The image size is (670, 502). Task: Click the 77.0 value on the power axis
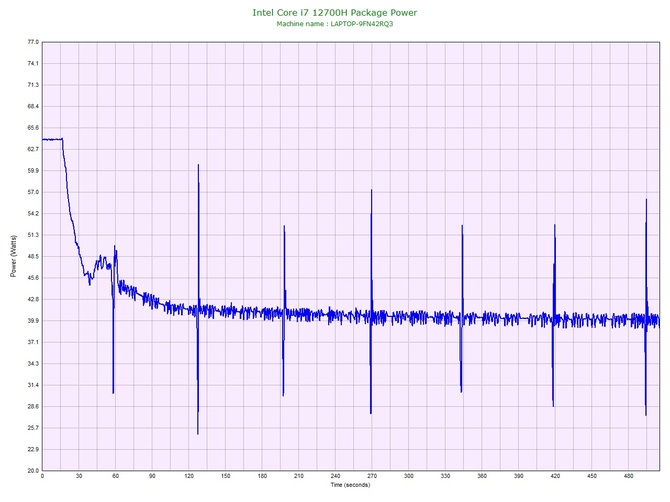[x=33, y=42]
